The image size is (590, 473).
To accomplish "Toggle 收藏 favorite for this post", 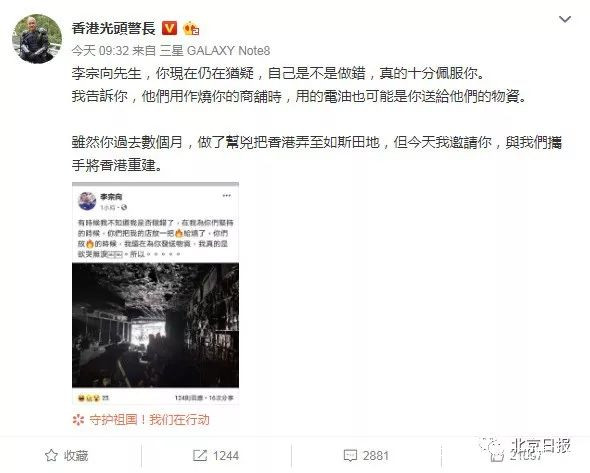I will coord(66,455).
